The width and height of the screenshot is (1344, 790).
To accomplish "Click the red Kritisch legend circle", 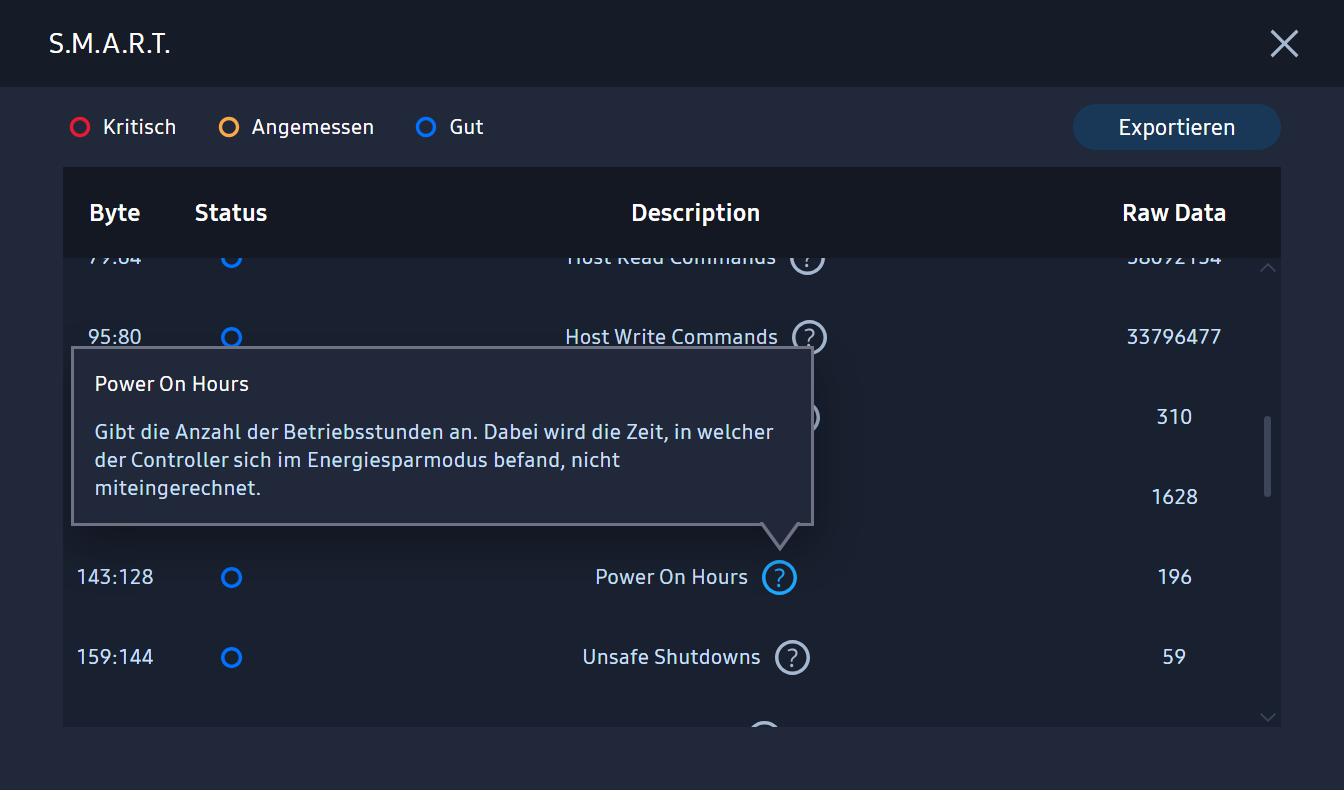I will click(x=80, y=127).
